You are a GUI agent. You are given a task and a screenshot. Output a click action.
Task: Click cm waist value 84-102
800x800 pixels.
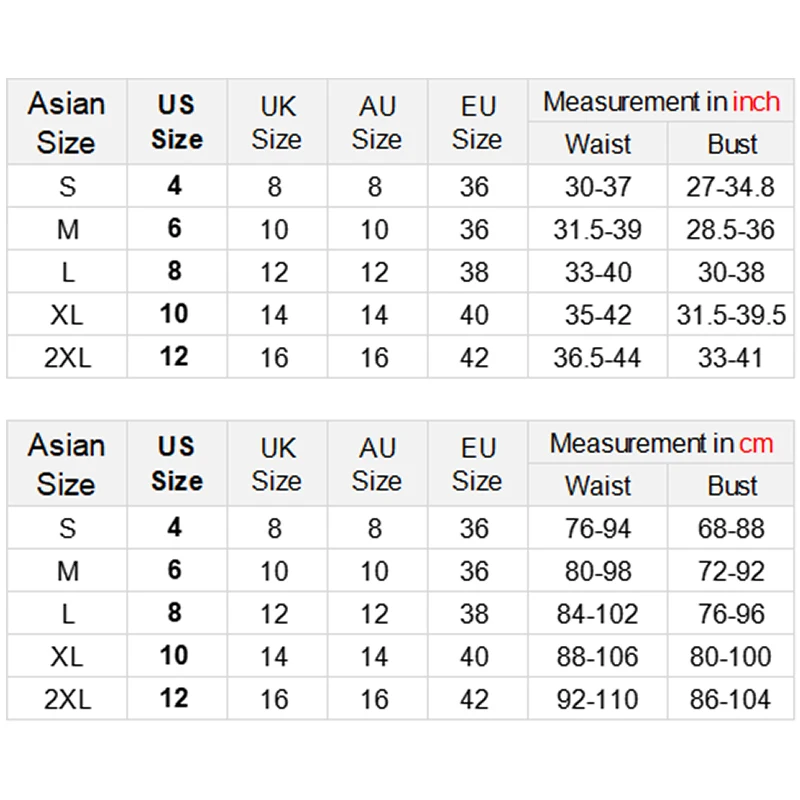click(x=597, y=614)
